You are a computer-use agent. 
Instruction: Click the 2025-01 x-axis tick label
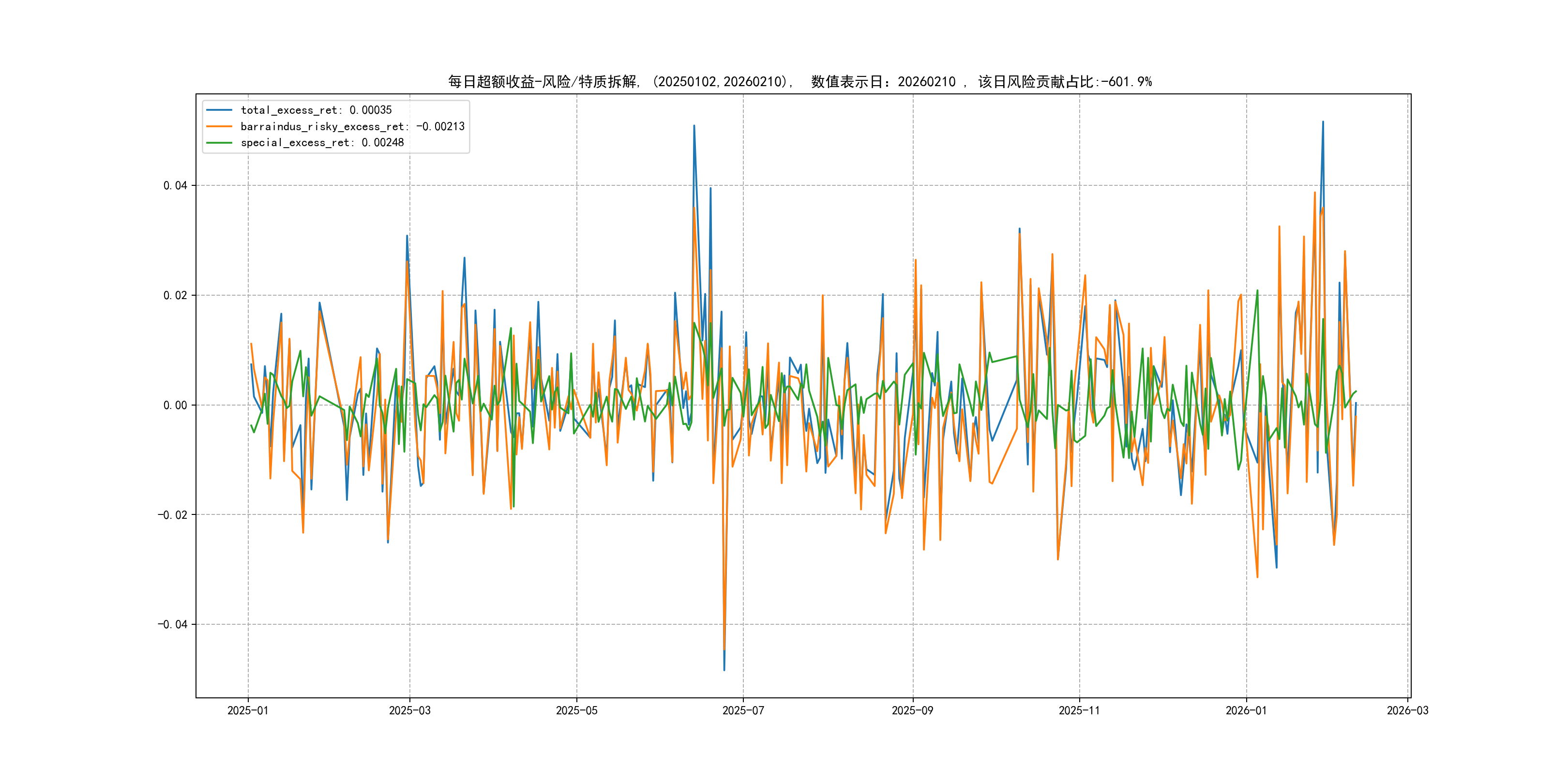click(x=248, y=710)
